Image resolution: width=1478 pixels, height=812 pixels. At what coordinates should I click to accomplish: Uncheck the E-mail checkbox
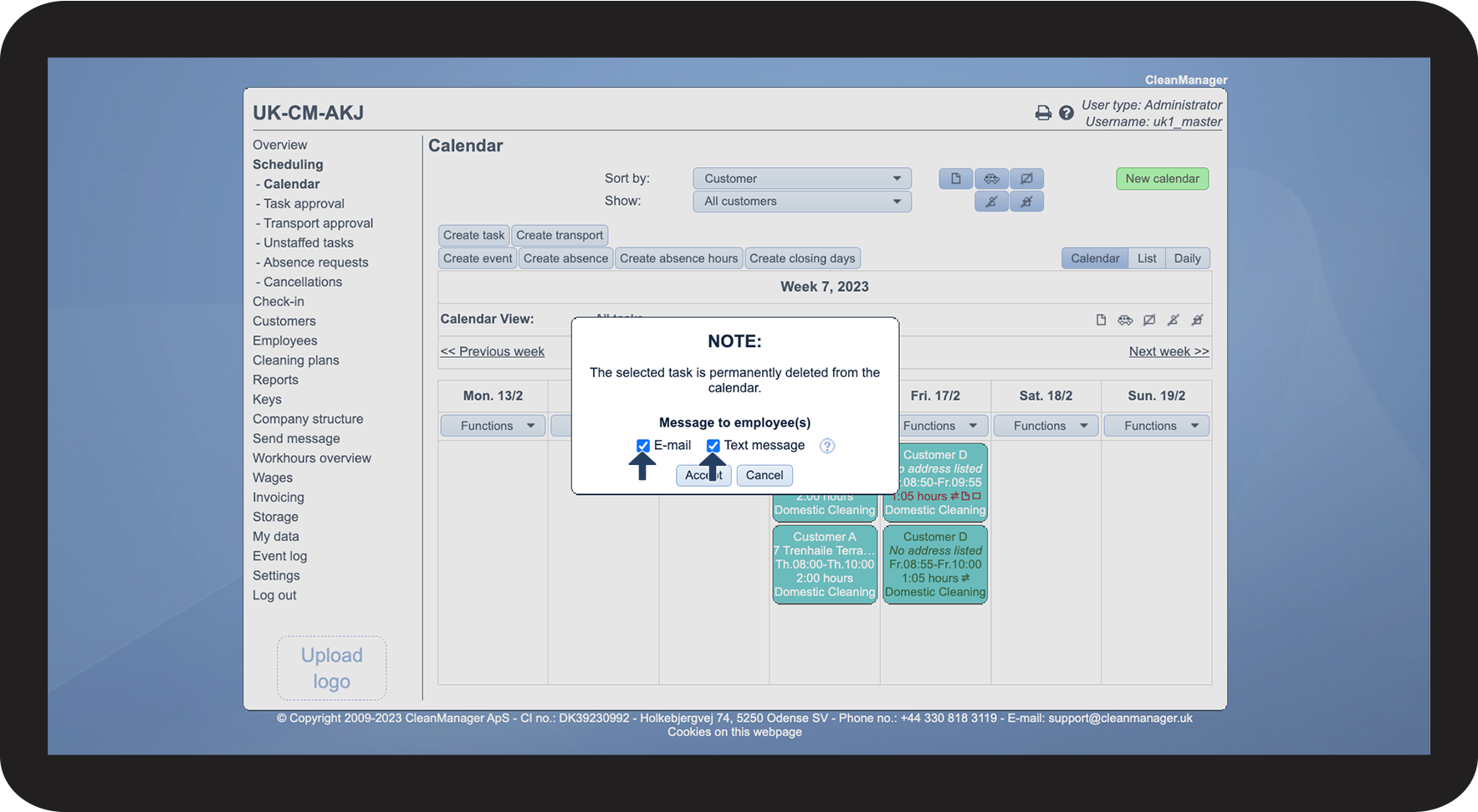pos(643,446)
